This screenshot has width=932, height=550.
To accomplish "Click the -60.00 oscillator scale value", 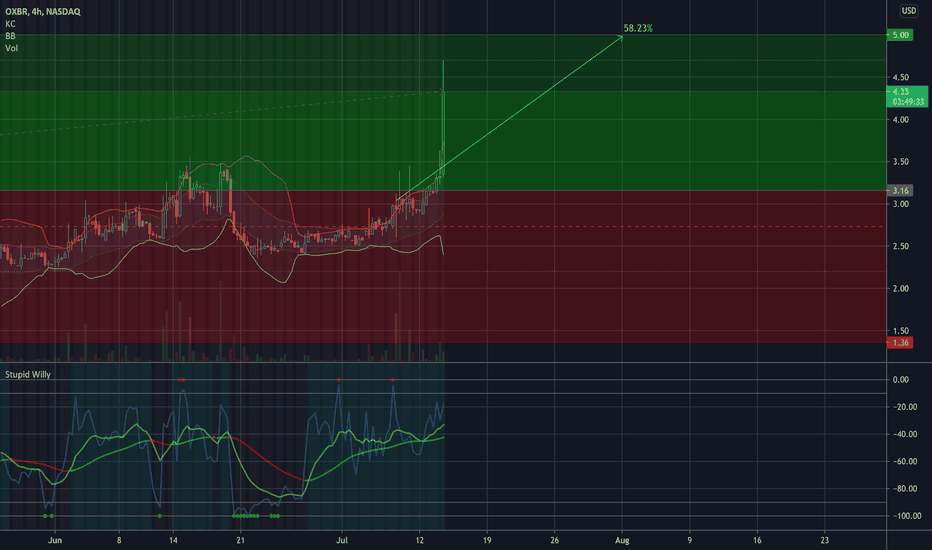I will click(x=905, y=461).
